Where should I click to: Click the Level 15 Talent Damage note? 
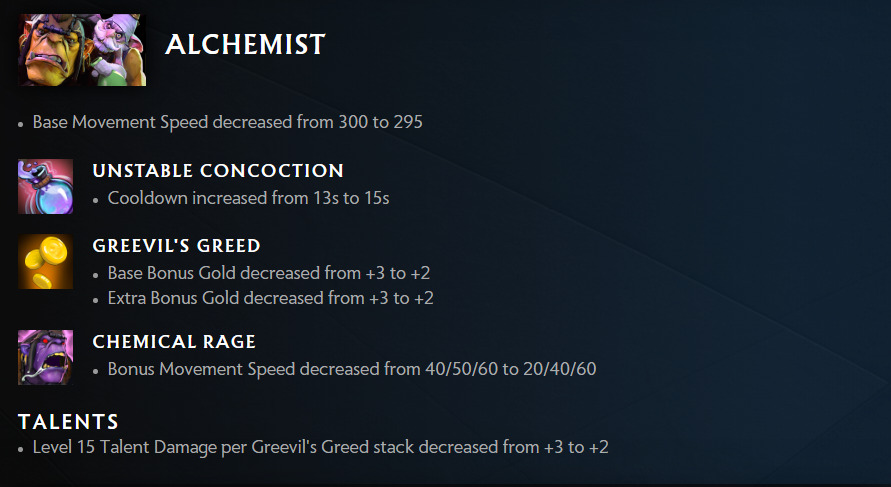coord(320,447)
